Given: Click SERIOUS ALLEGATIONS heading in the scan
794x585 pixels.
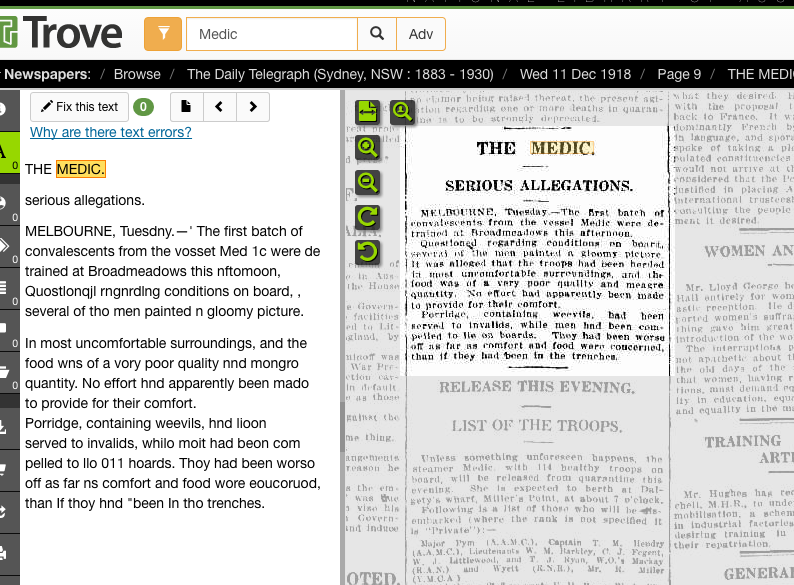Looking at the screenshot, I should (x=539, y=186).
